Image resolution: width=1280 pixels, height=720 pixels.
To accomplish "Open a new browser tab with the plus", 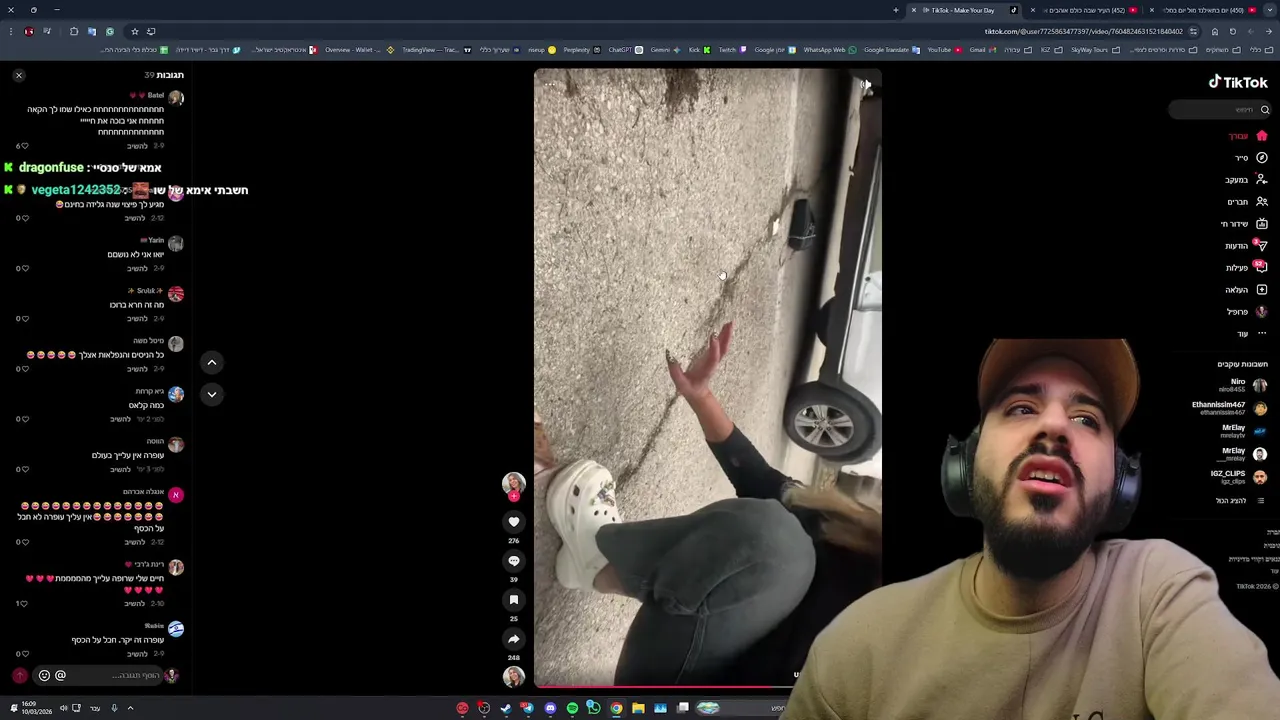I will [x=895, y=10].
